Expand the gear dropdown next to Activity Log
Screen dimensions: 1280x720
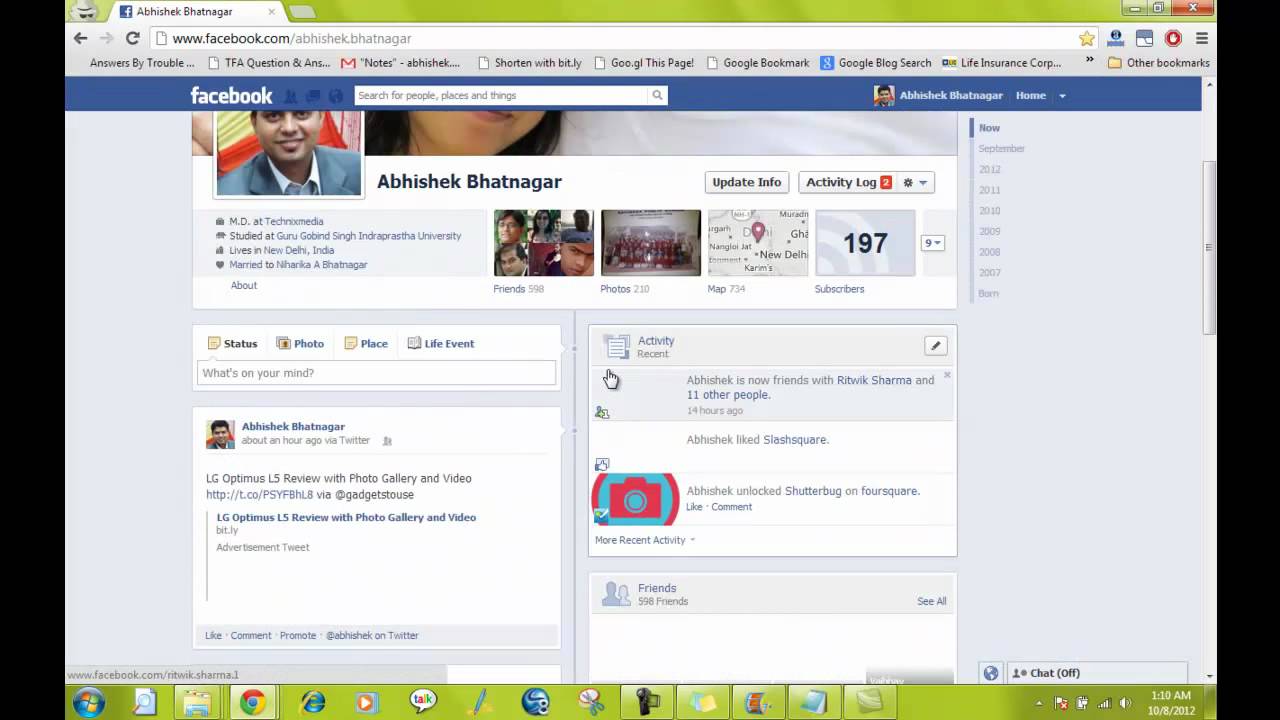(915, 182)
